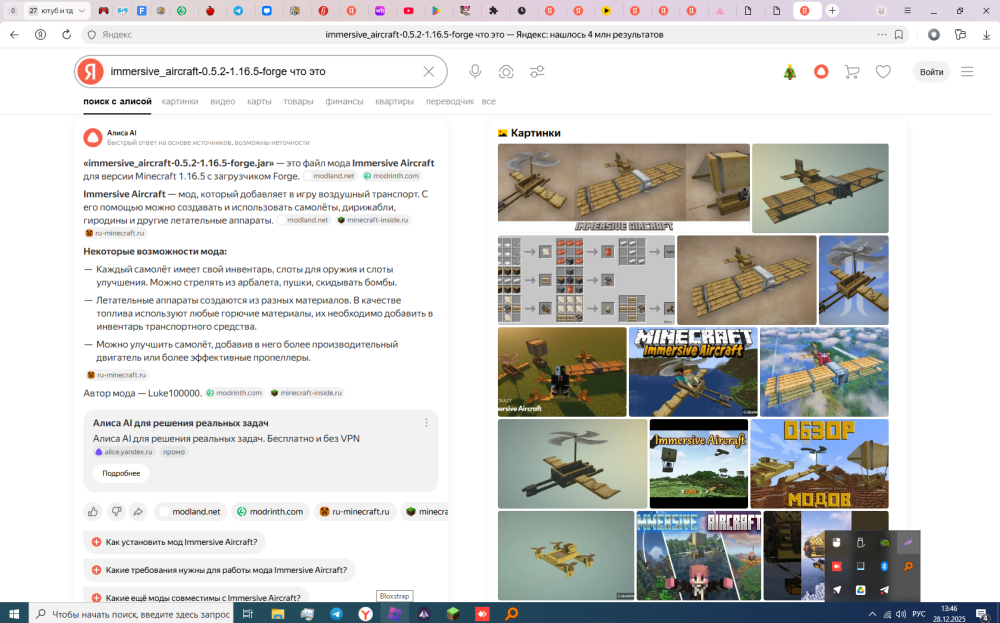
Task: Open the three-dots menu on Alice AI promo card
Action: [x=426, y=423]
